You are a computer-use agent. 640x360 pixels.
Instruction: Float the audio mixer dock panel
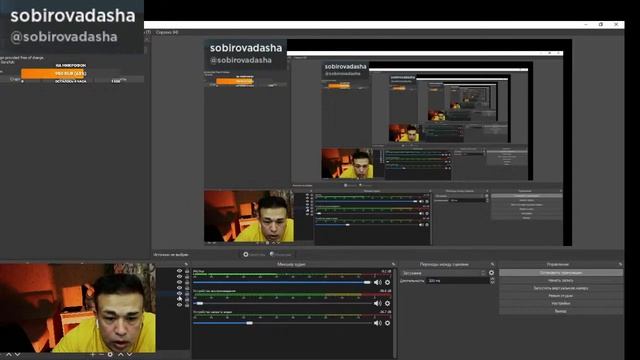point(393,264)
